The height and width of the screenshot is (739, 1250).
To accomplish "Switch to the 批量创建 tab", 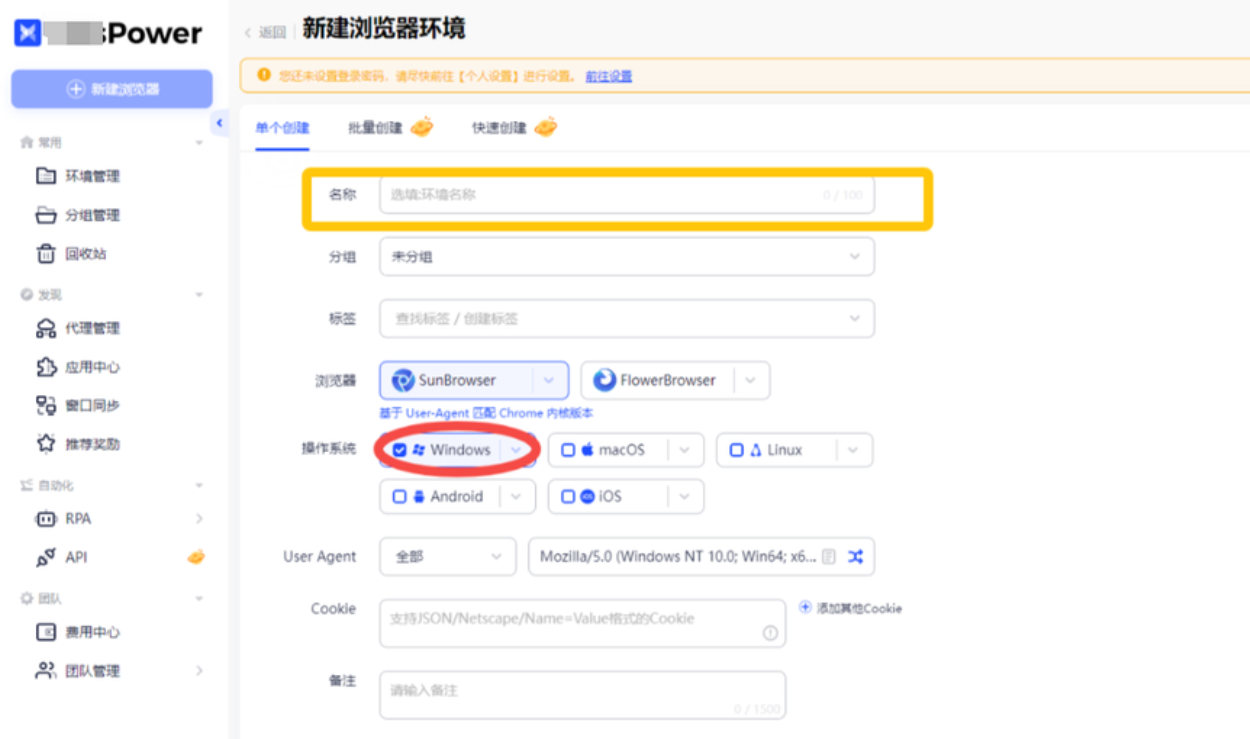I will pyautogui.click(x=376, y=128).
